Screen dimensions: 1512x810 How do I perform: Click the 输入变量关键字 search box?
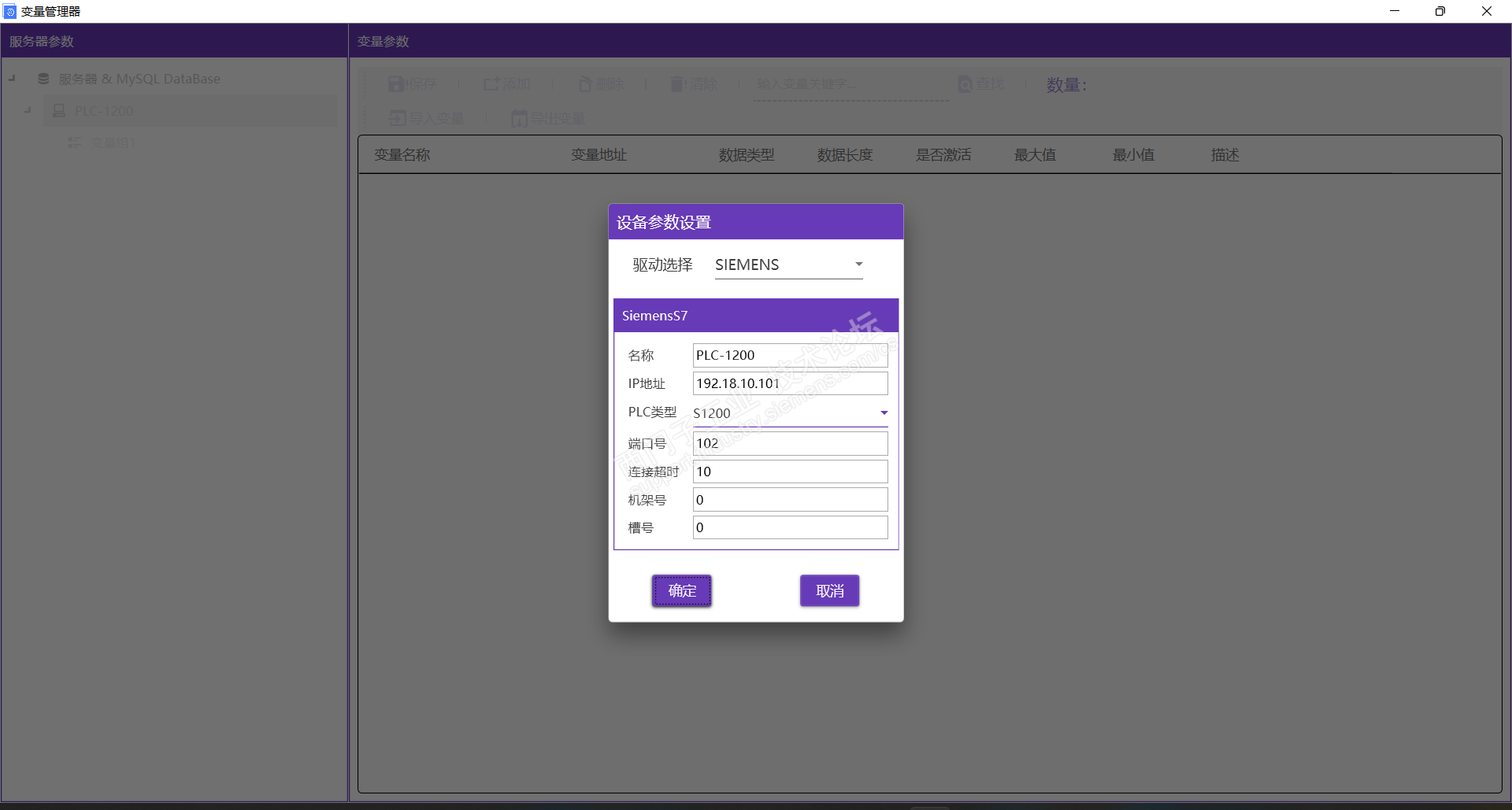[x=851, y=85]
